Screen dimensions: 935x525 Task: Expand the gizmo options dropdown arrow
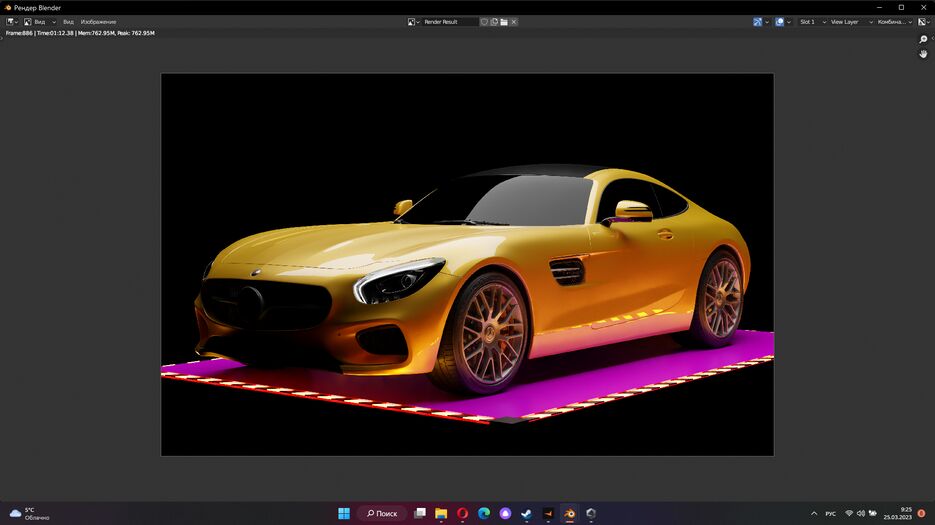767,21
